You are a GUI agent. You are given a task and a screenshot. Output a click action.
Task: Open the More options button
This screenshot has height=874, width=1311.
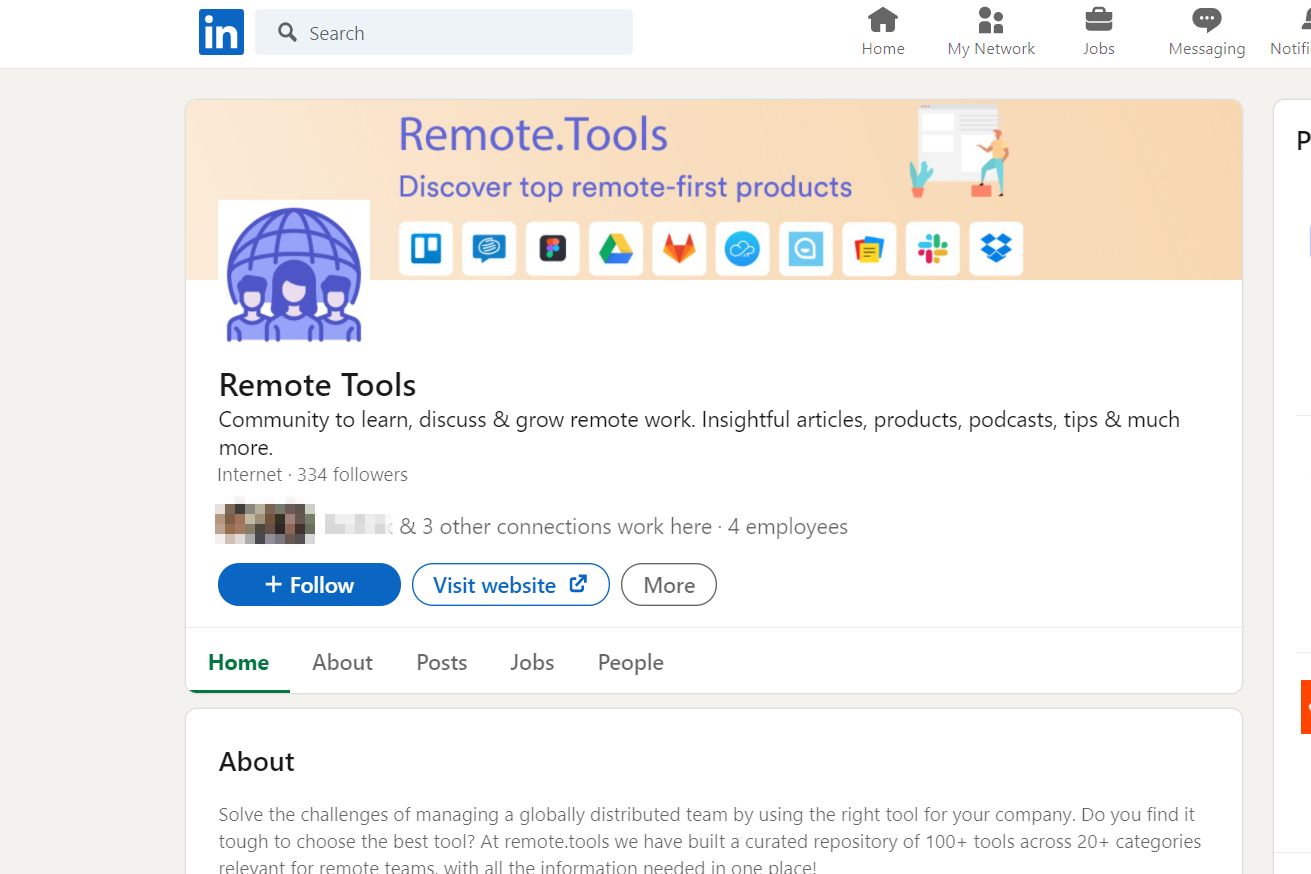pos(669,585)
